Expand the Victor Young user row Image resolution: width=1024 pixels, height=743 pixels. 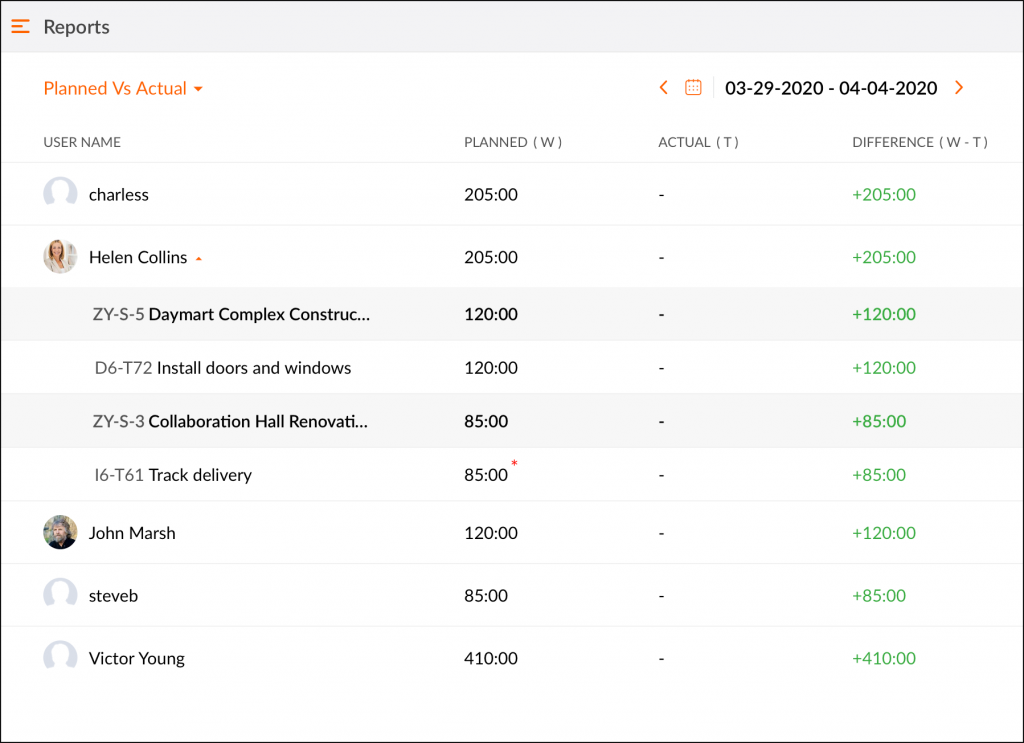point(137,658)
